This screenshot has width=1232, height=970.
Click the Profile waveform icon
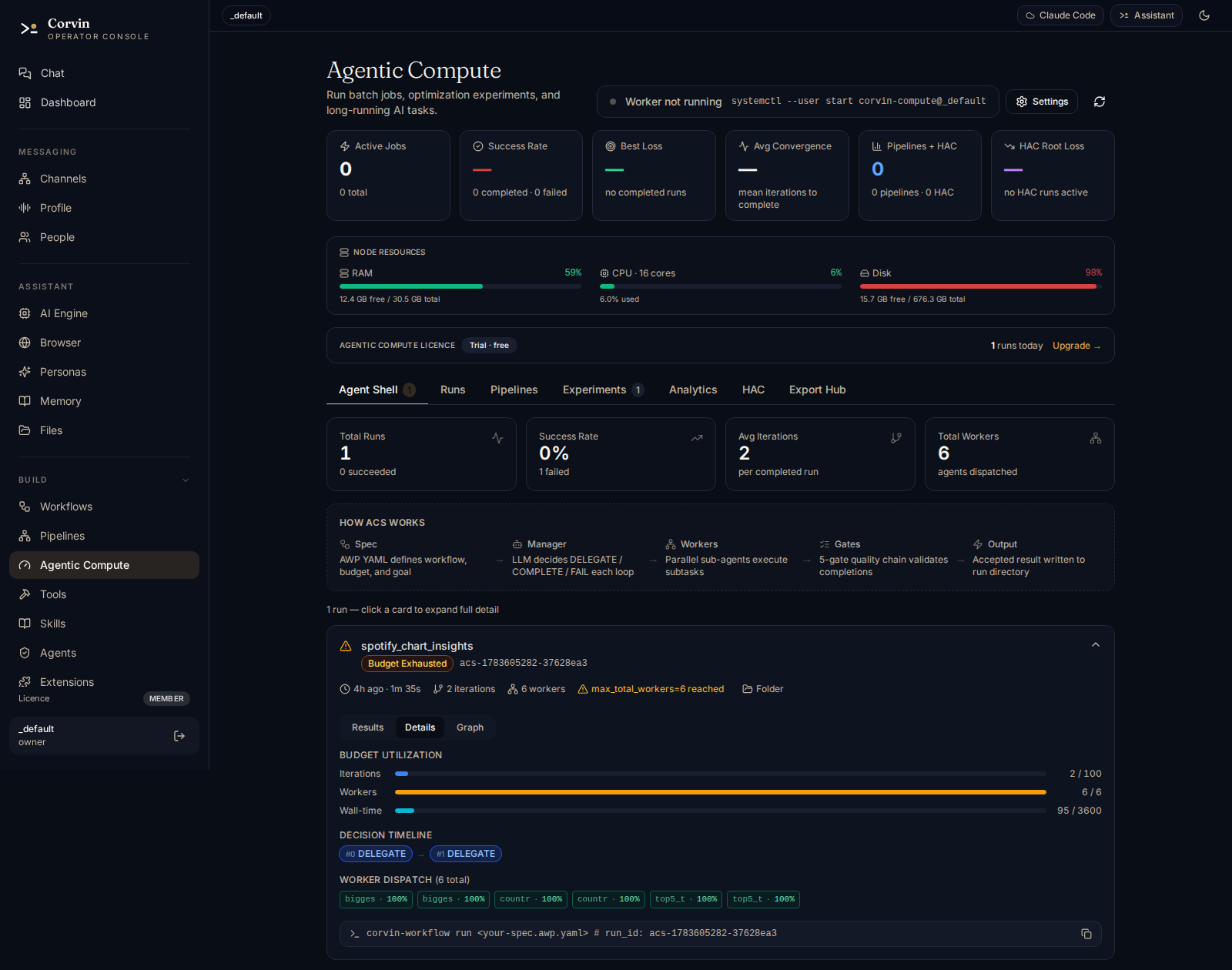25,208
